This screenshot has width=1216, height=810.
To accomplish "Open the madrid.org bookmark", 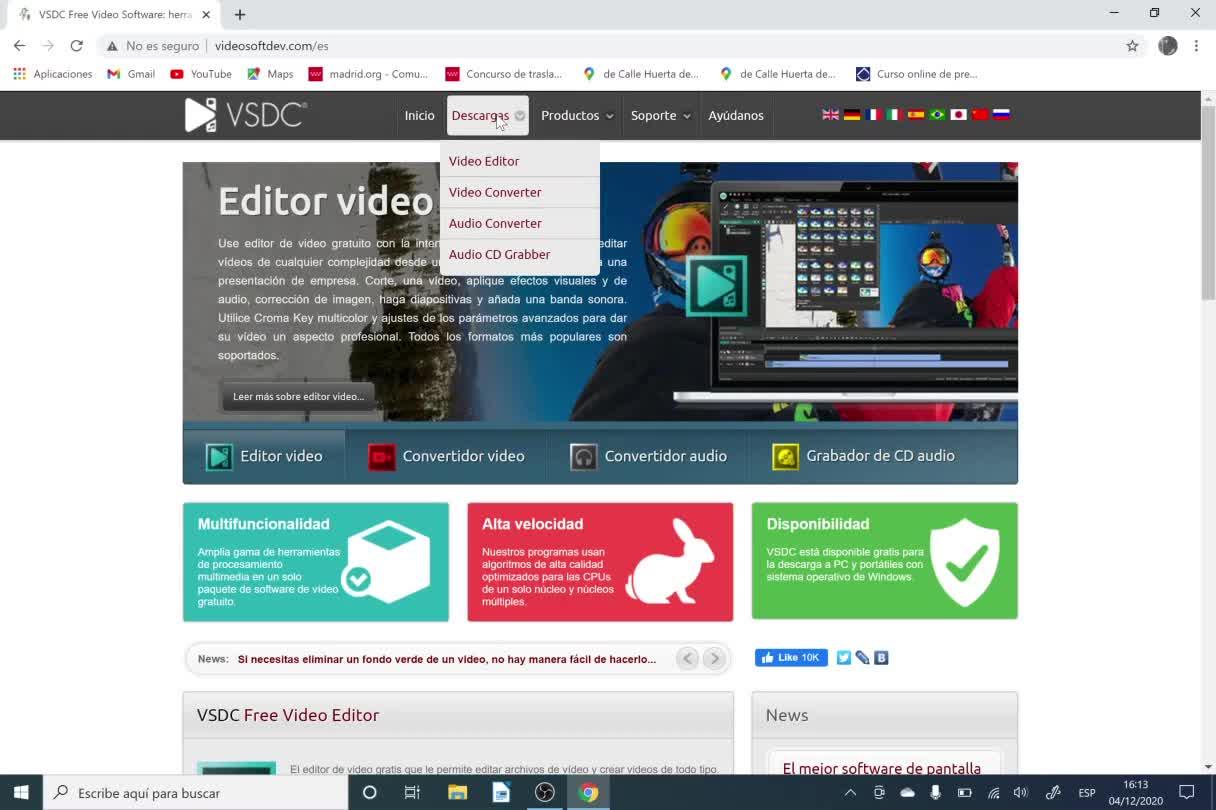I will tap(369, 74).
